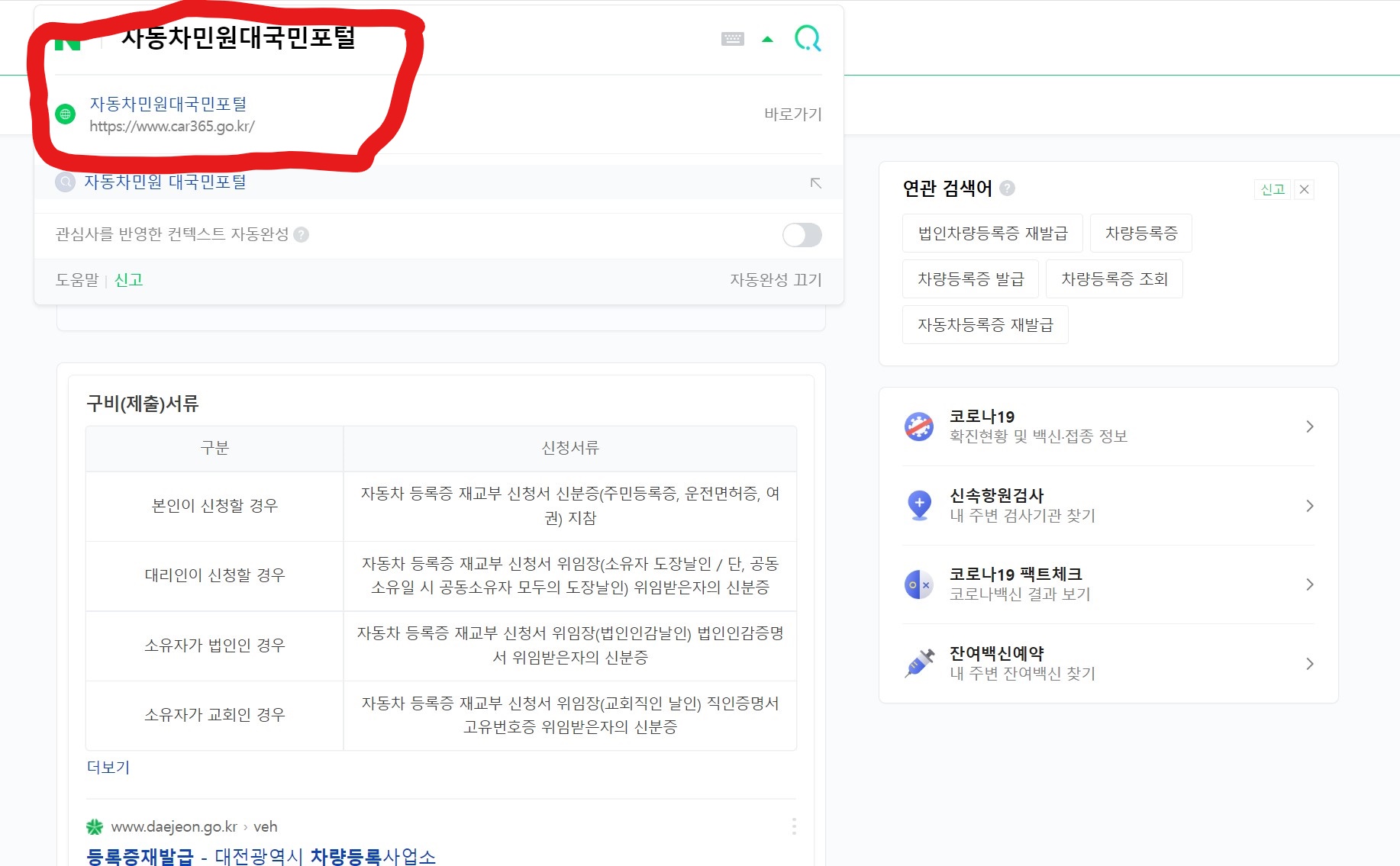Select related search 차량등록증 조회
Image resolution: width=1400 pixels, height=866 pixels.
(x=1115, y=279)
